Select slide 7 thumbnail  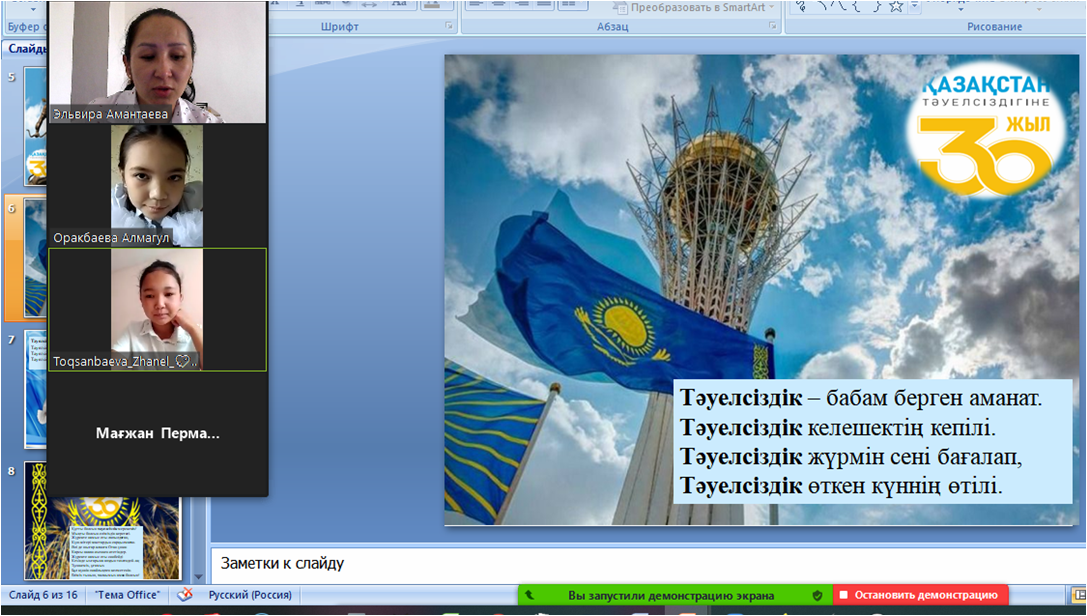[x=33, y=388]
